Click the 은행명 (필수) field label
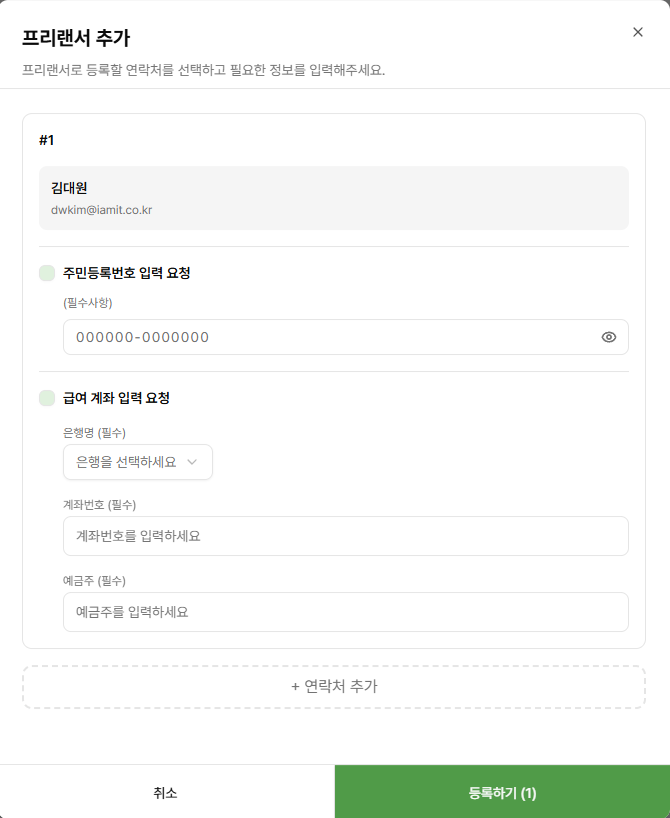This screenshot has height=818, width=670. pyautogui.click(x=94, y=433)
